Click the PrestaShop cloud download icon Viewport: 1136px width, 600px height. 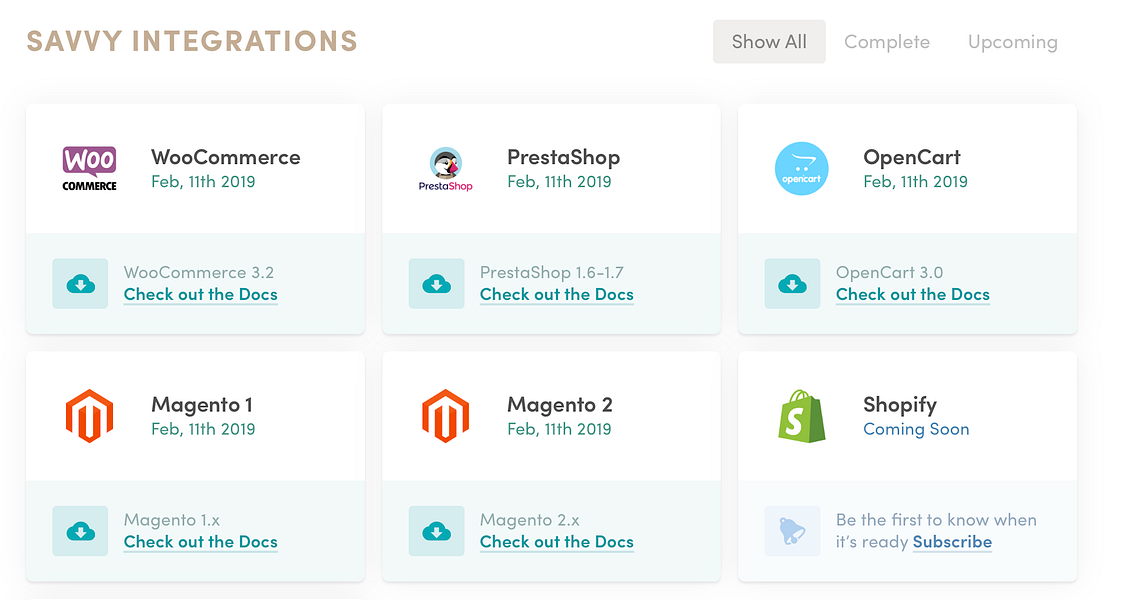[437, 284]
